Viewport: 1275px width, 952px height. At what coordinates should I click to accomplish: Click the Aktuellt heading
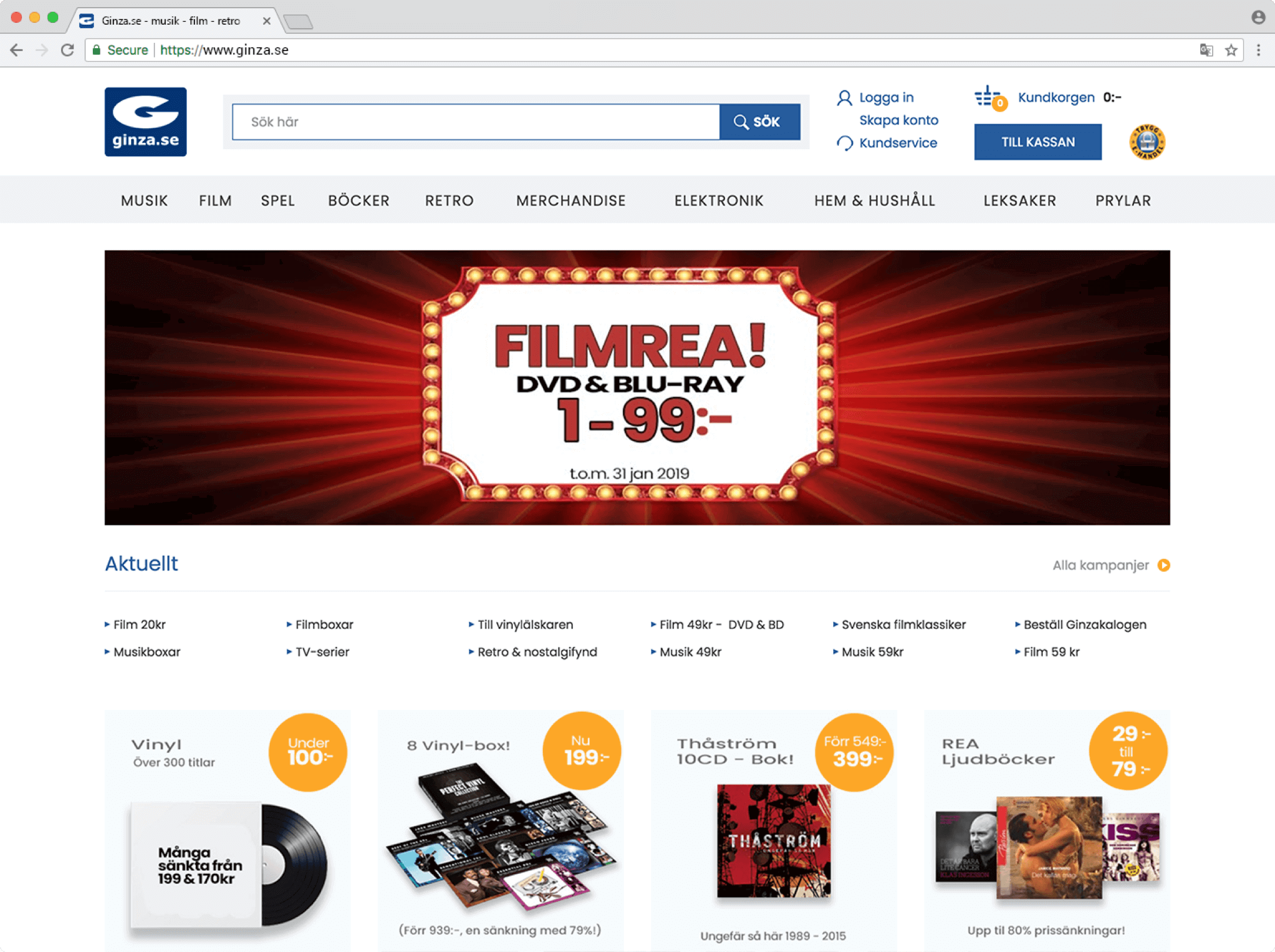click(141, 564)
